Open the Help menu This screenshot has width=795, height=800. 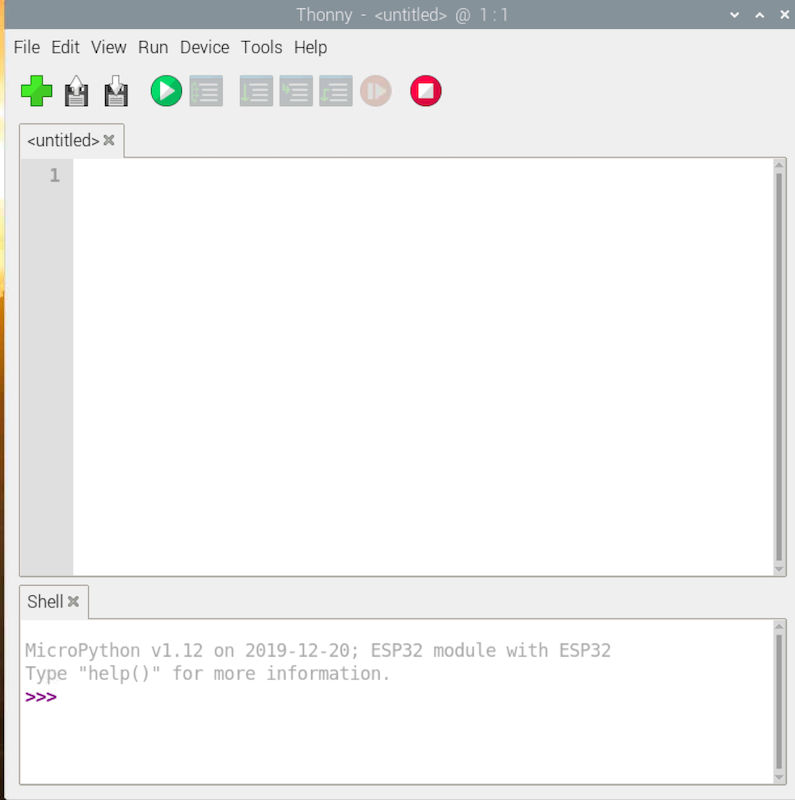[x=310, y=47]
